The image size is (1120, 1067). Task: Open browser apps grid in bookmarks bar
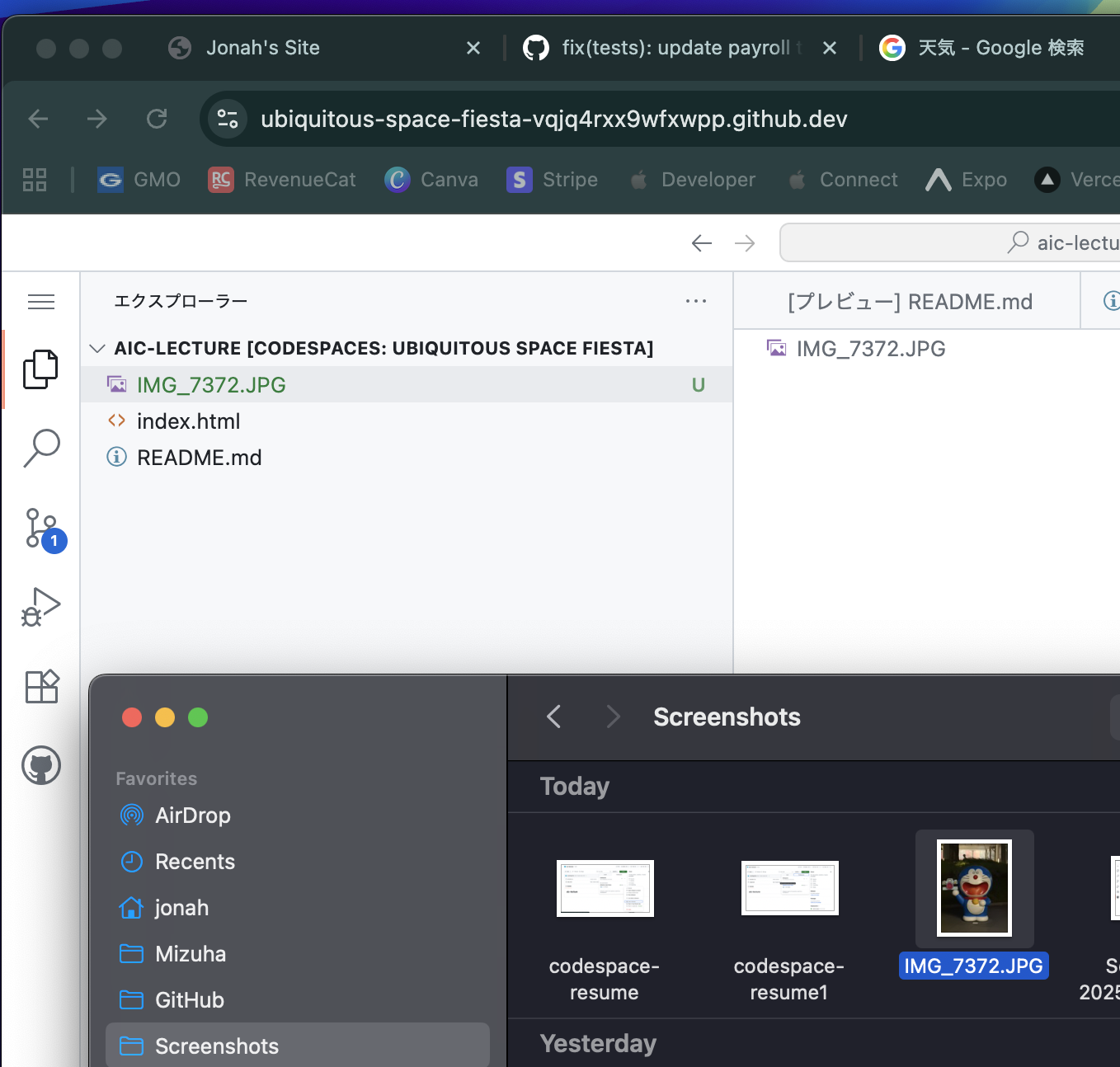coord(35,180)
